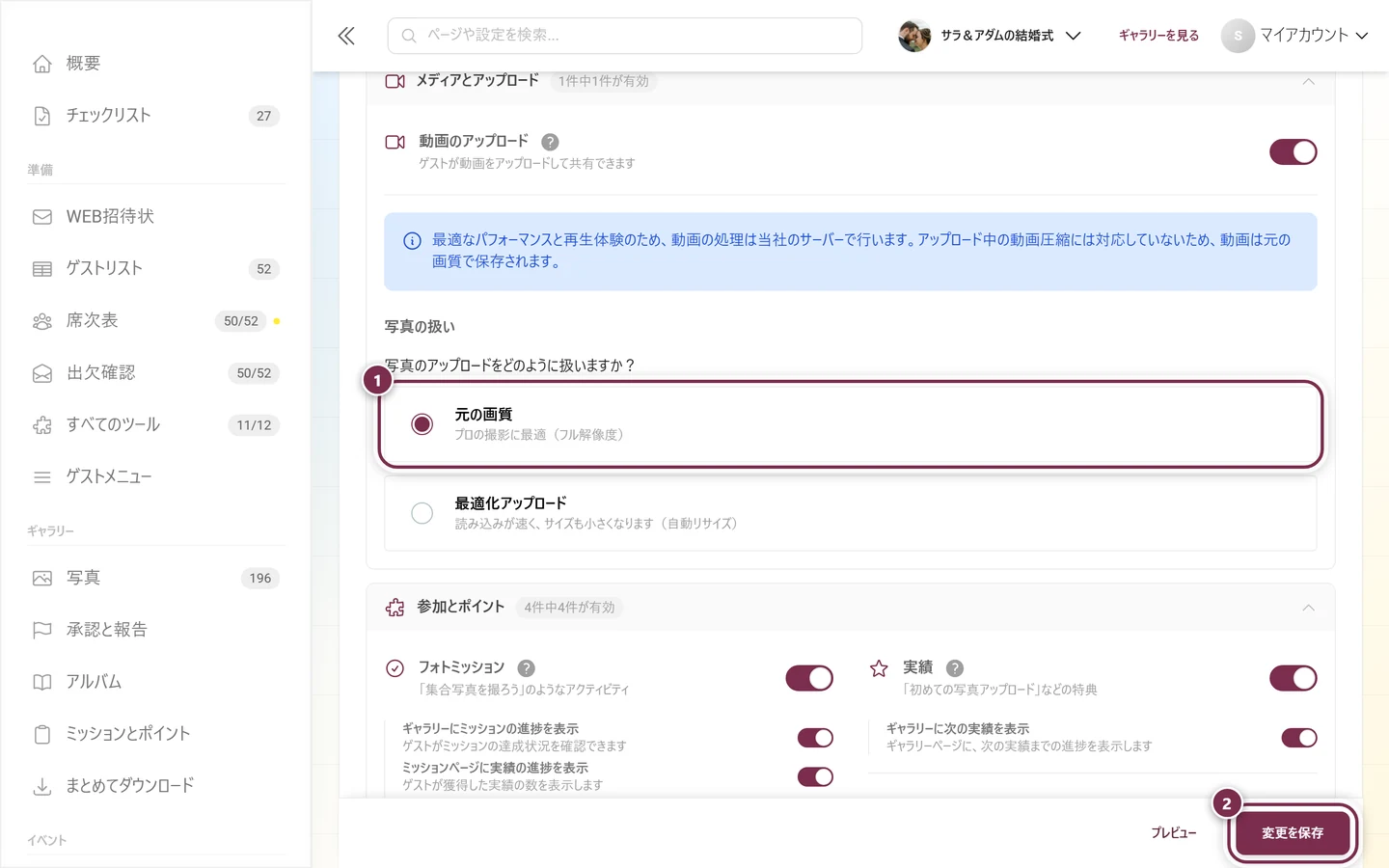The image size is (1389, 868).
Task: Click the table icon for ゲストリスト
Action: point(42,269)
